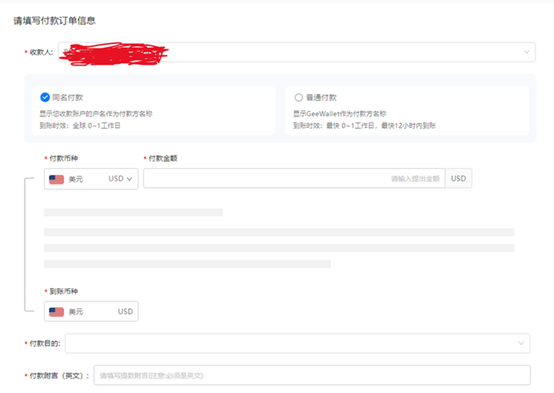Open the 付款目的 dropdown
The height and width of the screenshot is (393, 554).
[297, 343]
